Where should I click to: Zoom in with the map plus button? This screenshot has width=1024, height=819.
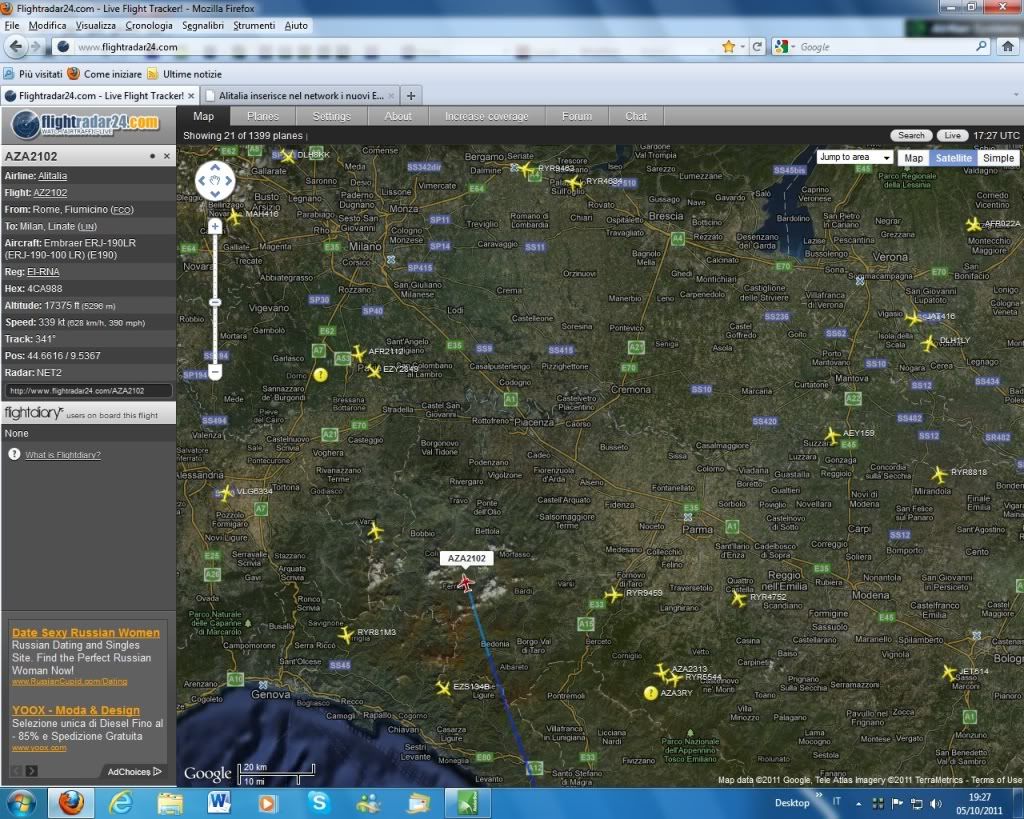[215, 227]
